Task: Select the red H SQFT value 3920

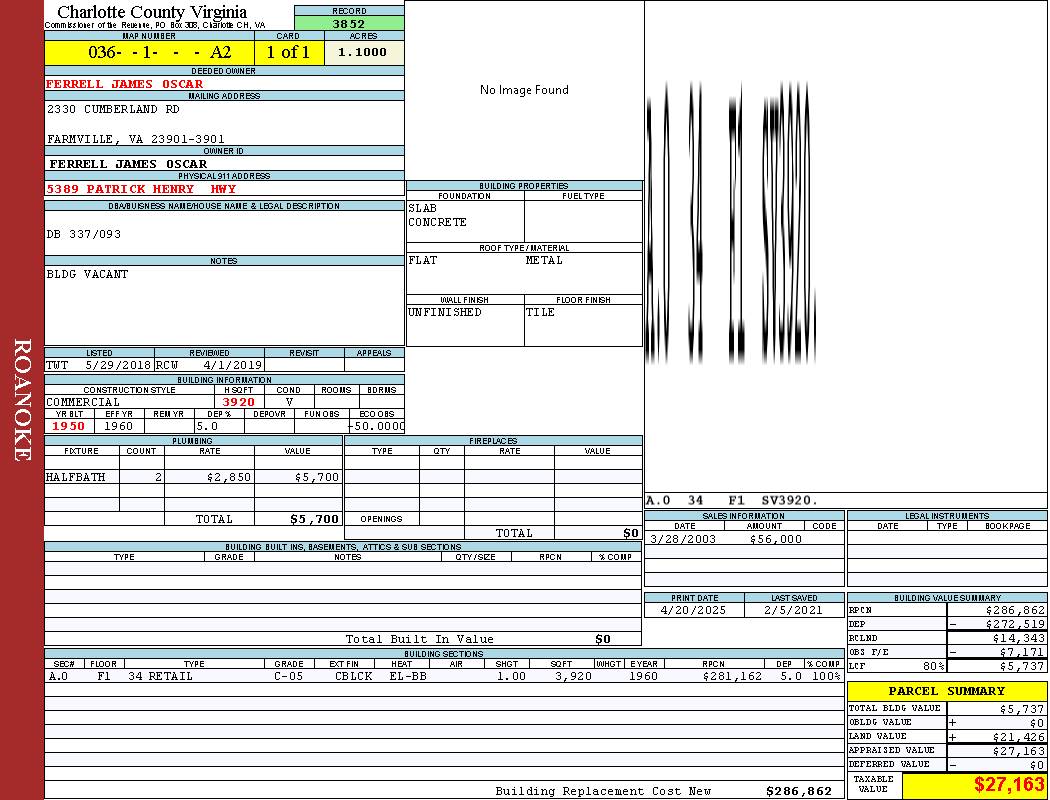Action: [238, 402]
